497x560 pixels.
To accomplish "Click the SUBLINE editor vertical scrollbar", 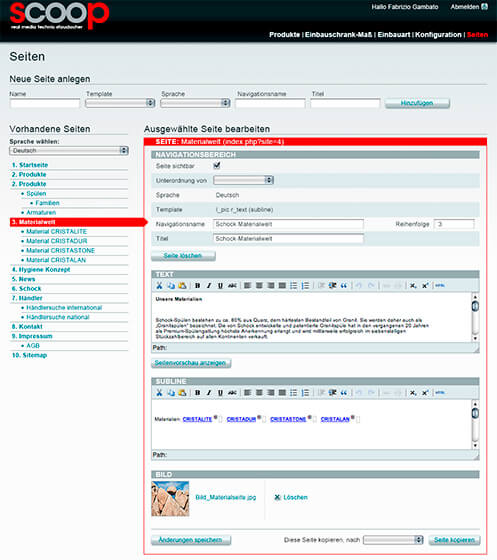I will pyautogui.click(x=475, y=424).
